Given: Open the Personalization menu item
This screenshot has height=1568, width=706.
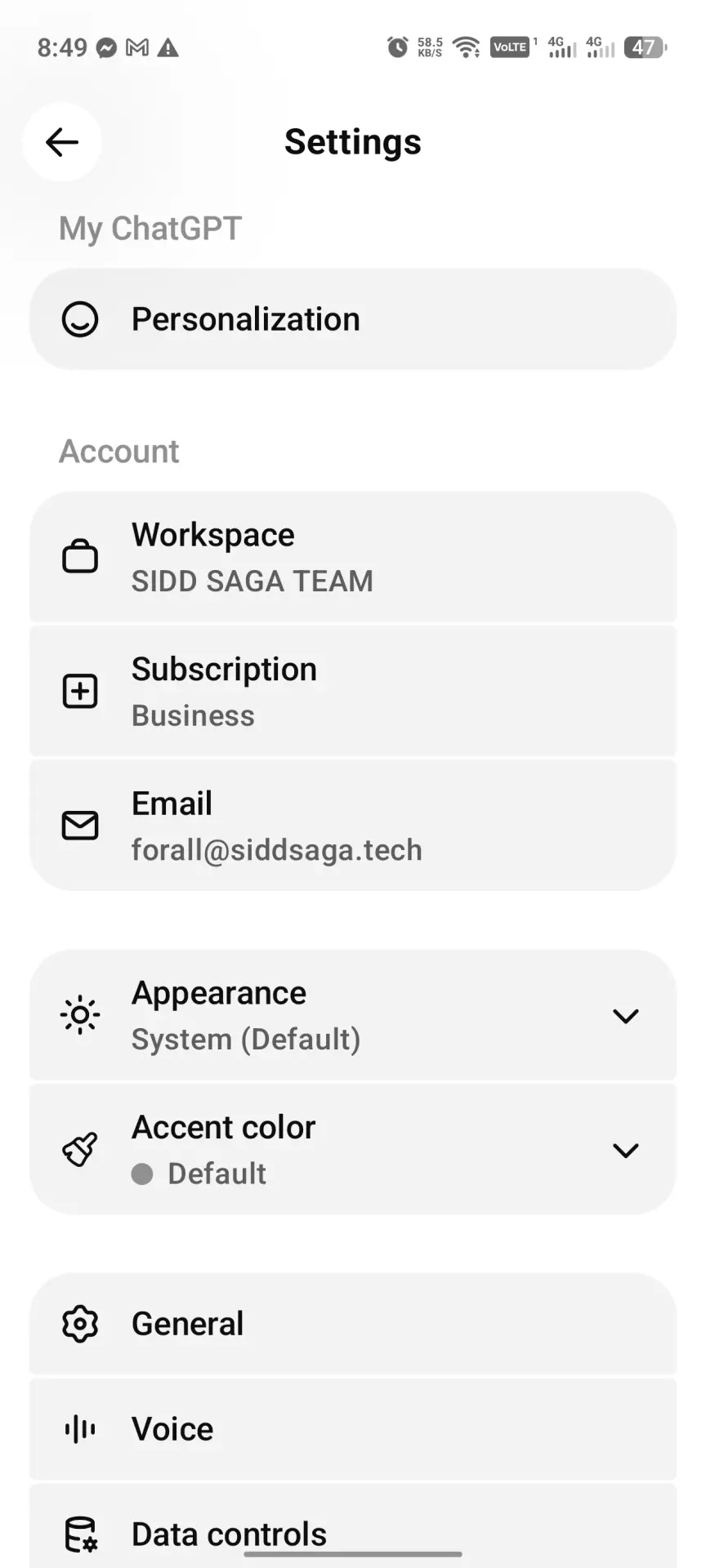Looking at the screenshot, I should point(353,319).
